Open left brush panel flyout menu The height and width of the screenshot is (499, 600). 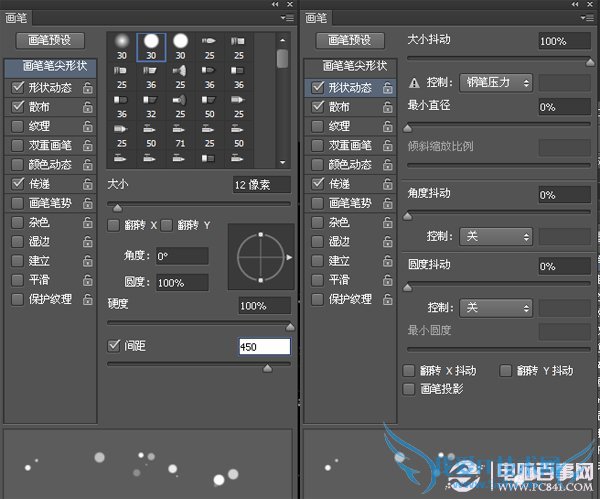click(287, 18)
